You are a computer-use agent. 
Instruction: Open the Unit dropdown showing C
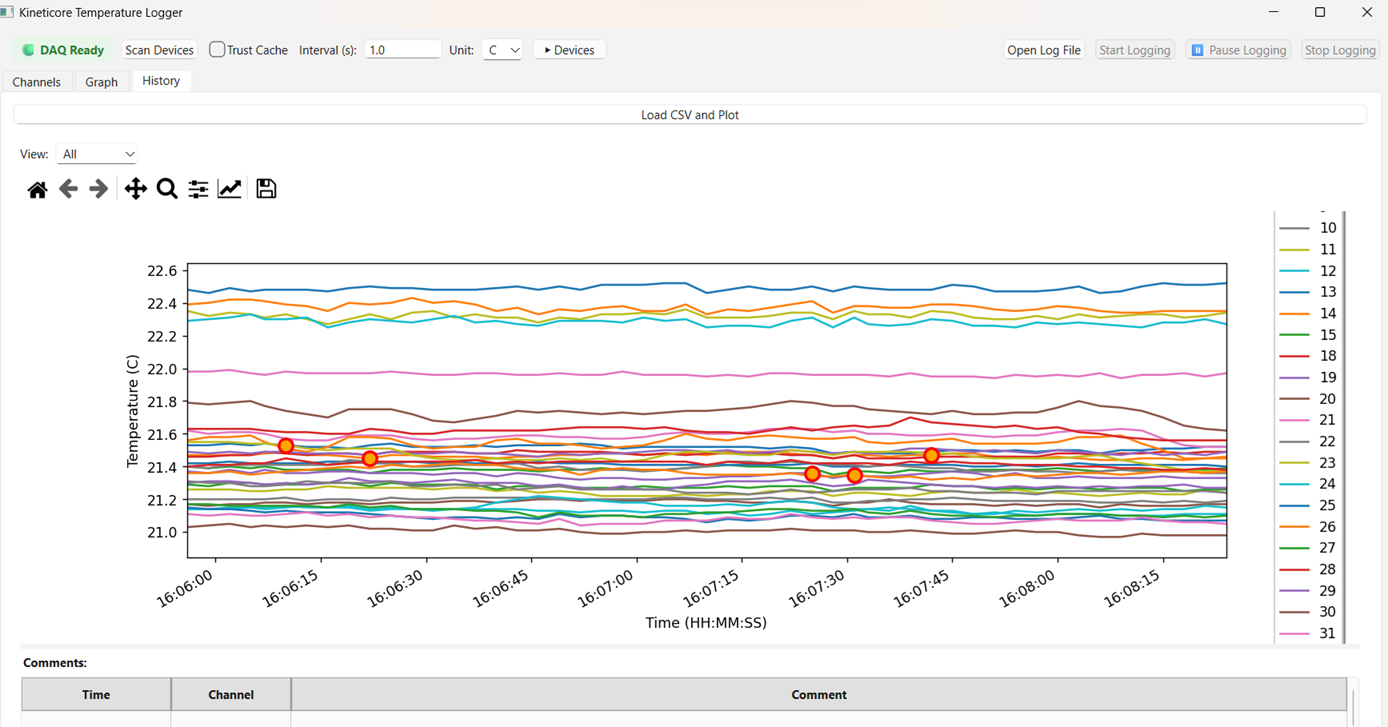pyautogui.click(x=503, y=49)
